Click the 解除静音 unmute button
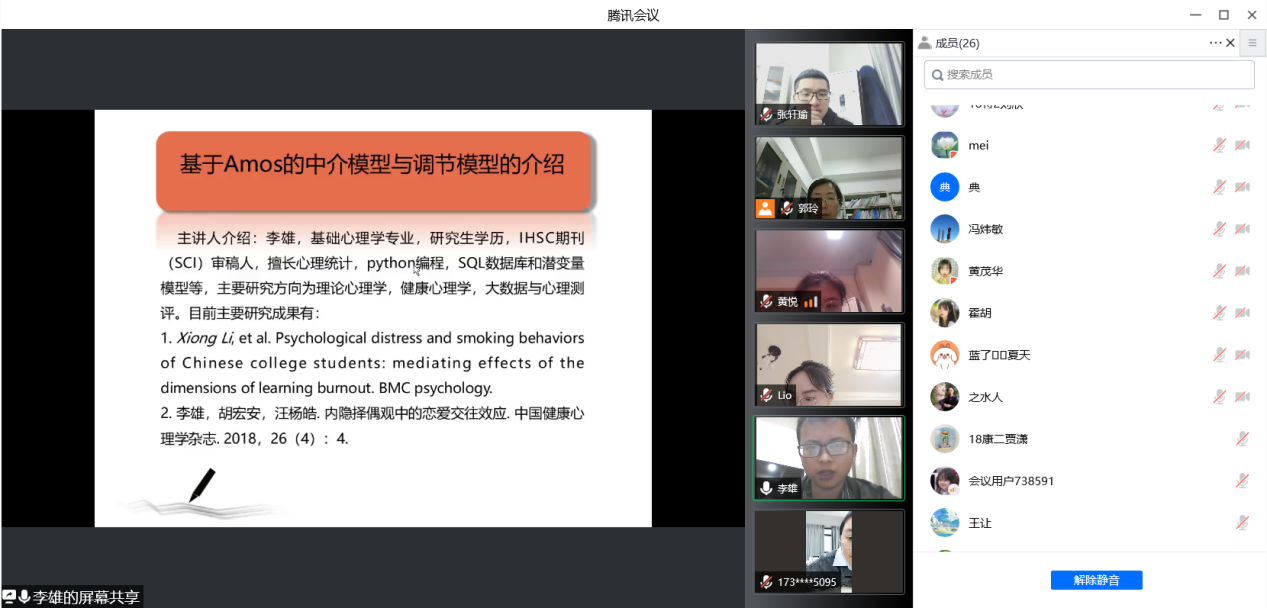 tap(1096, 580)
